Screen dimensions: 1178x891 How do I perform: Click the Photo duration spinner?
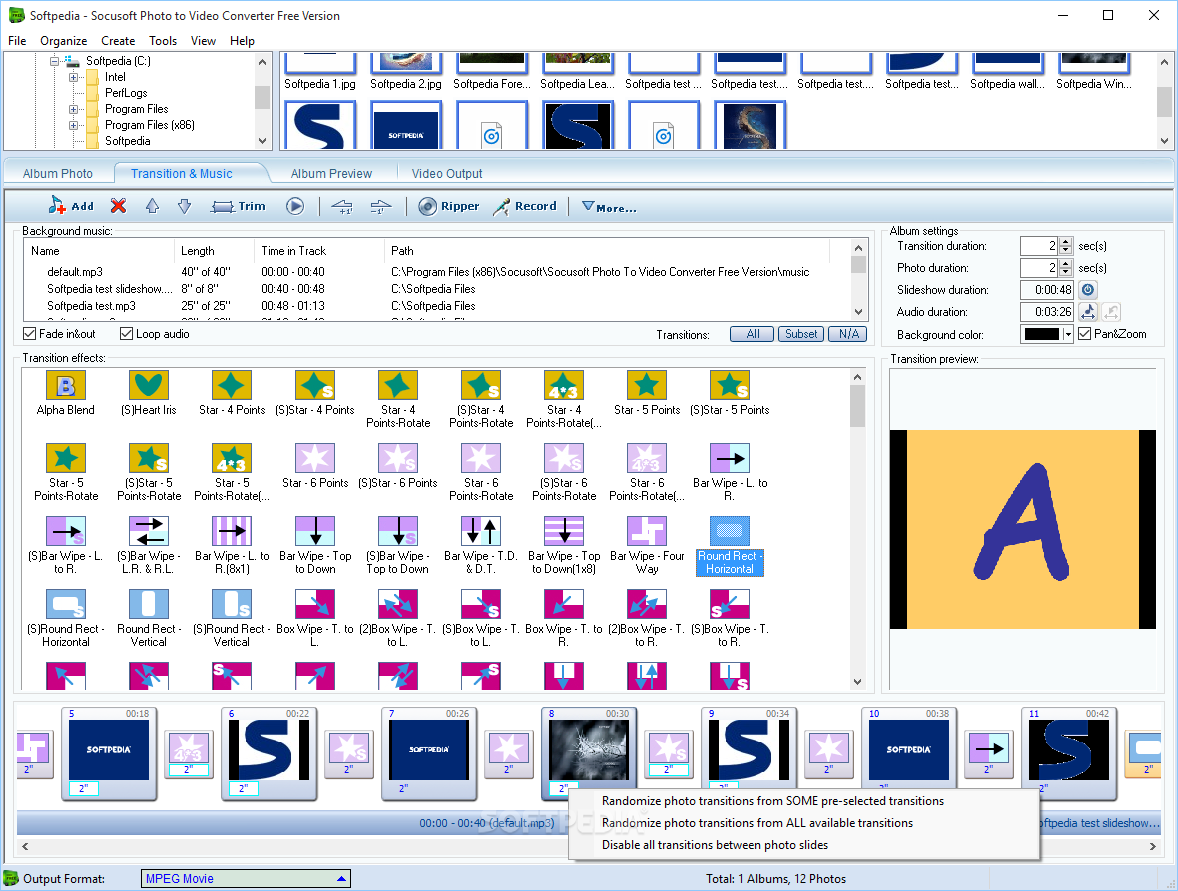pyautogui.click(x=1065, y=267)
